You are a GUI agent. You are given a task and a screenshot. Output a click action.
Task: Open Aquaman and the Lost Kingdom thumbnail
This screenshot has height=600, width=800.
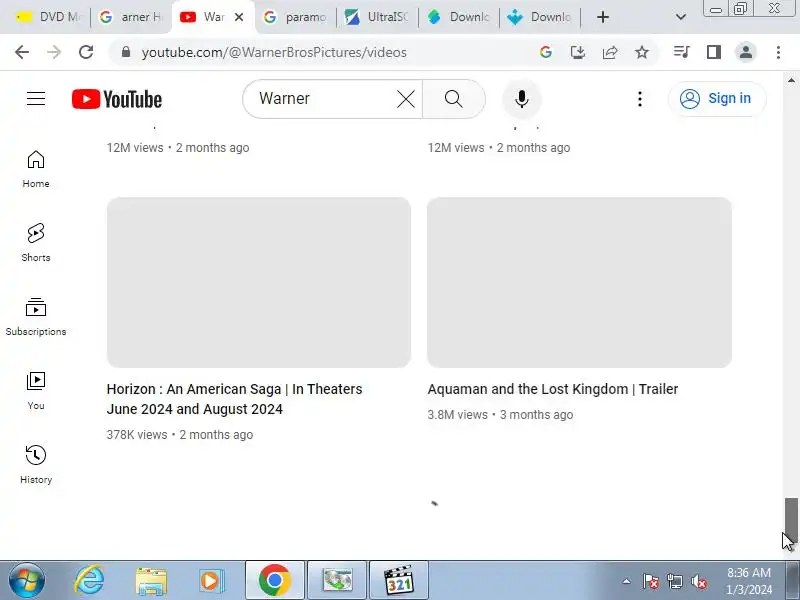[580, 282]
